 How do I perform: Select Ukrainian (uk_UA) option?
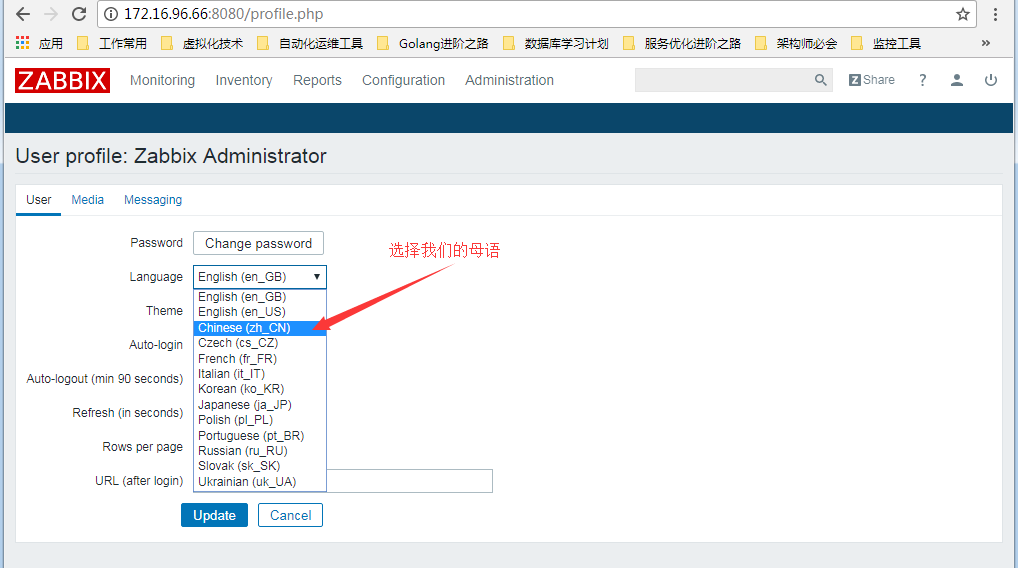[260, 482]
